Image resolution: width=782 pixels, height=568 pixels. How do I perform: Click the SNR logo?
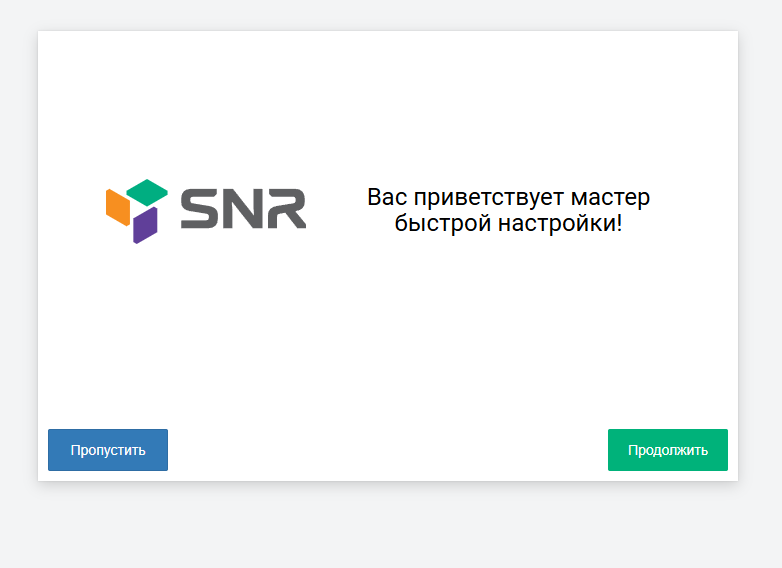pyautogui.click(x=206, y=211)
